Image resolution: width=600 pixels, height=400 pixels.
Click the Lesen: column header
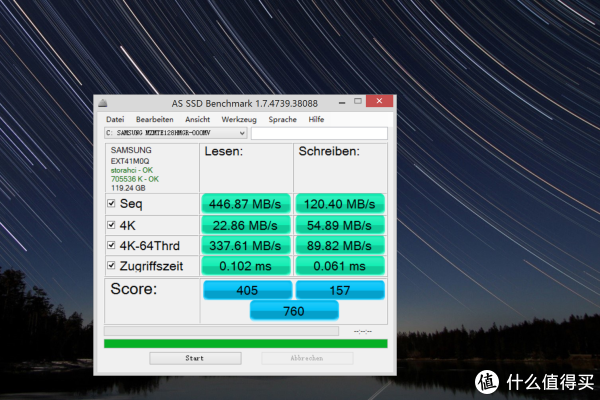point(223,151)
